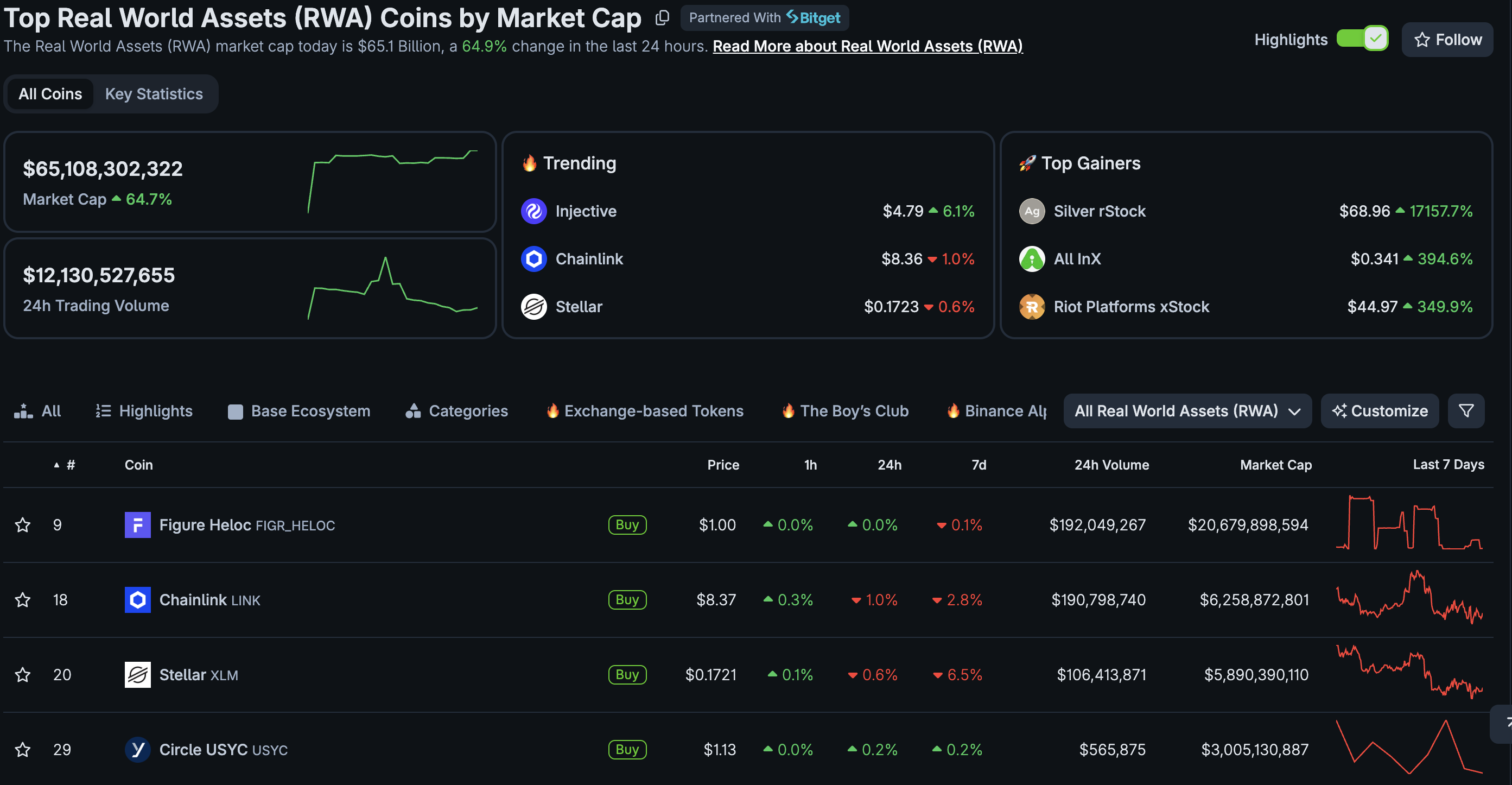1512x785 pixels.
Task: Favorite Figure Heloc with the star
Action: coord(23,525)
